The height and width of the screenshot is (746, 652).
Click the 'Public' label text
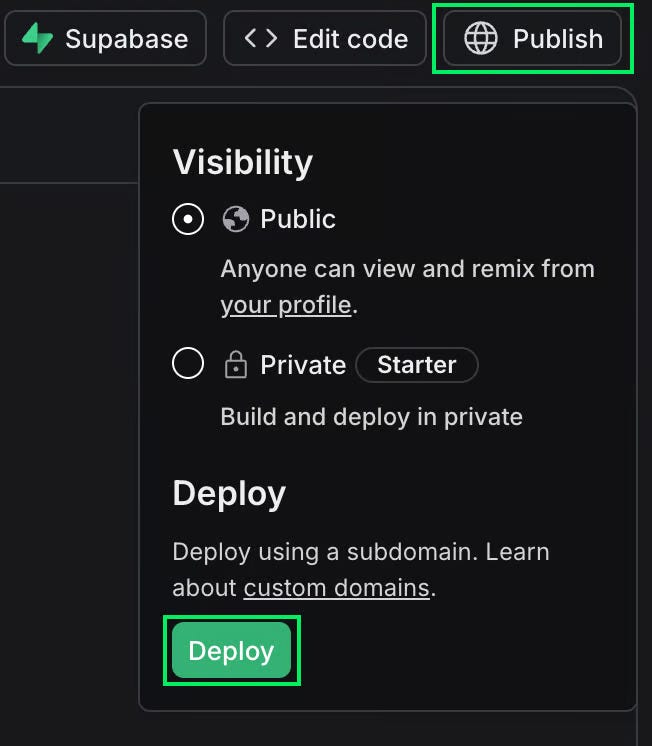click(298, 219)
